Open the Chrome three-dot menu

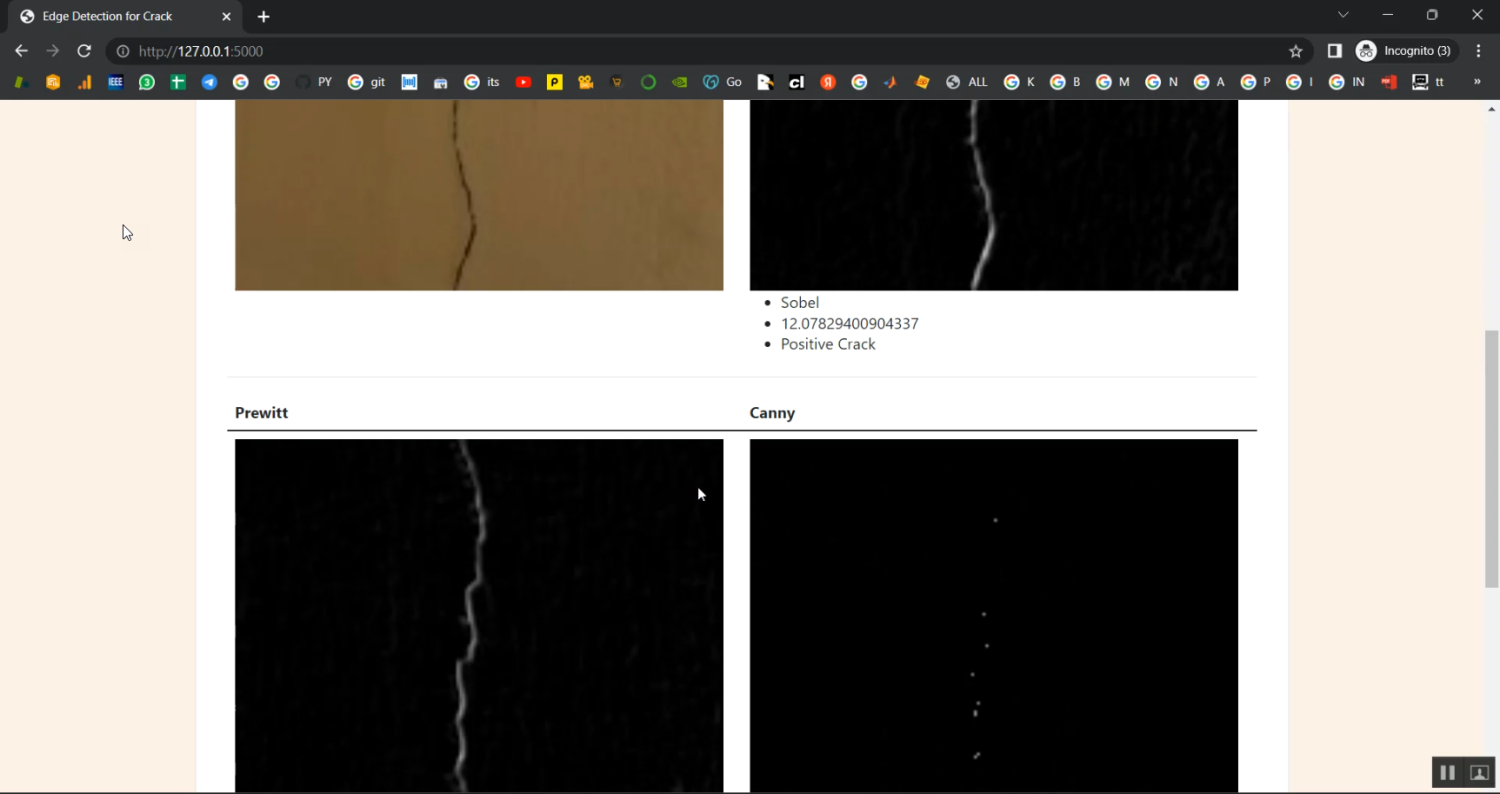click(x=1478, y=51)
